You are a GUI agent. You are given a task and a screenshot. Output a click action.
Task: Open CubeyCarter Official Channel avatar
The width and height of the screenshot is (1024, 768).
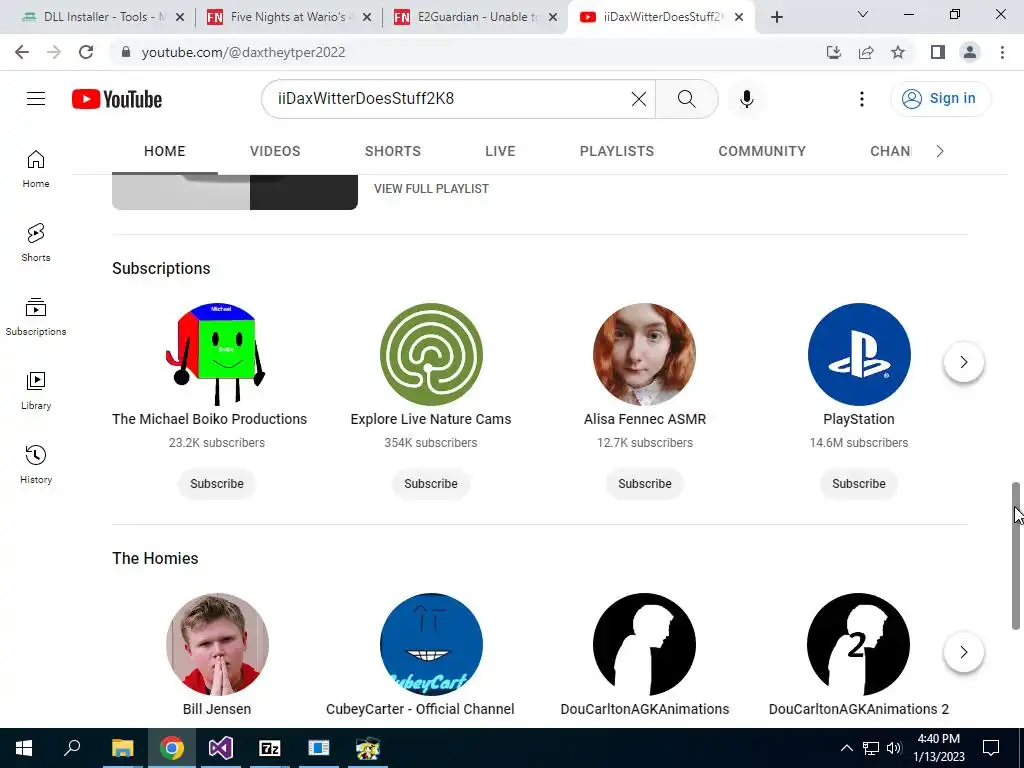point(431,645)
